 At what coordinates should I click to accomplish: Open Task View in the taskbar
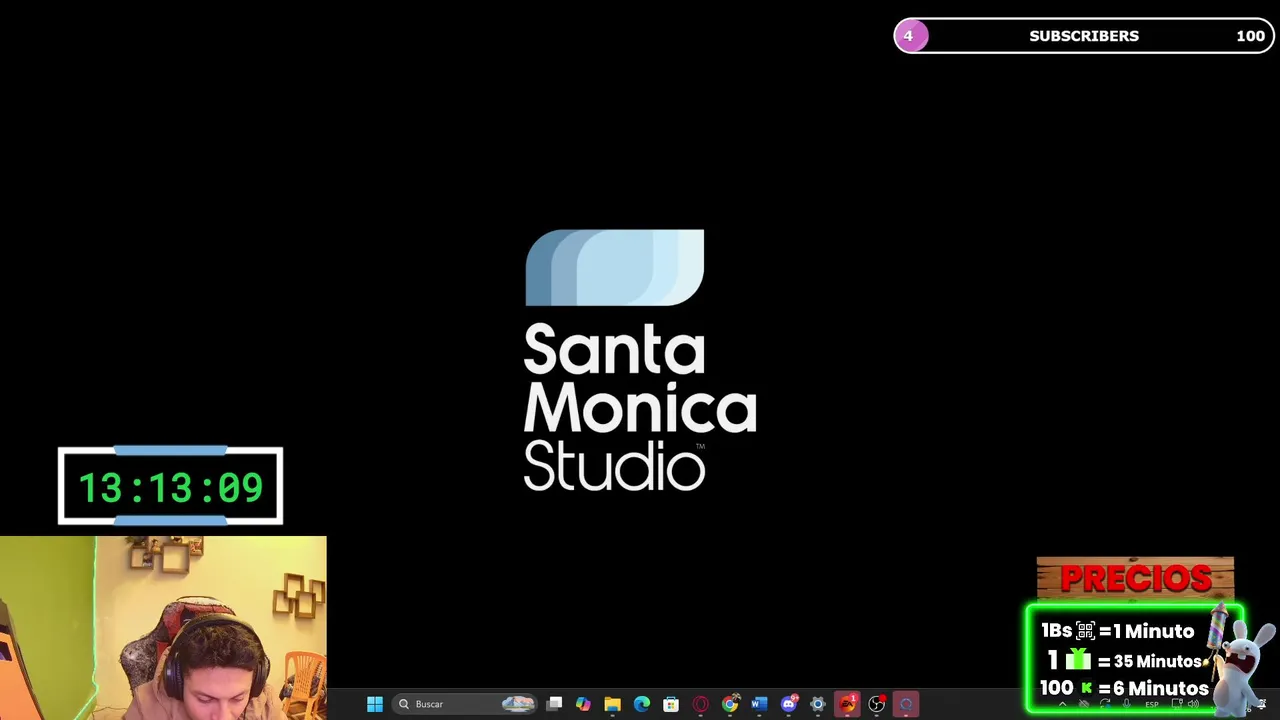click(x=554, y=704)
